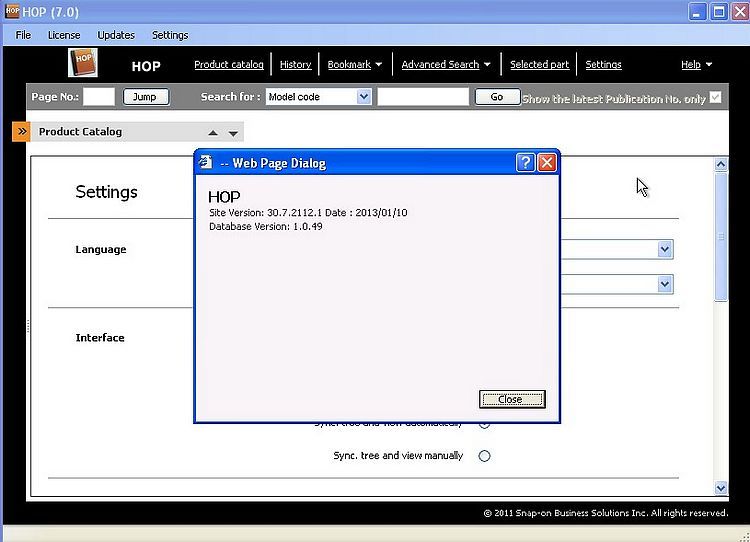This screenshot has width=750, height=542.
Task: Open the Settings link in navigation bar
Action: (603, 65)
